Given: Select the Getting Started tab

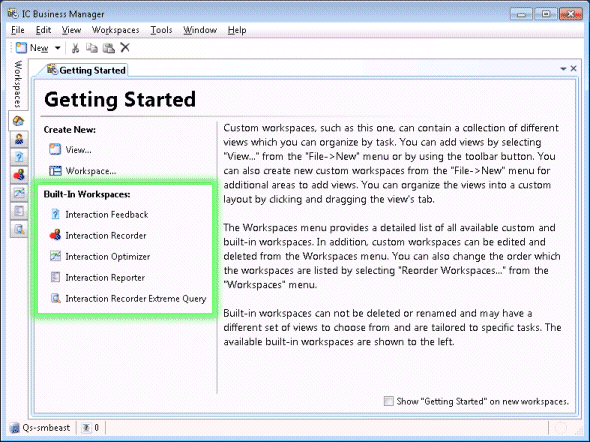Looking at the screenshot, I should [87, 70].
